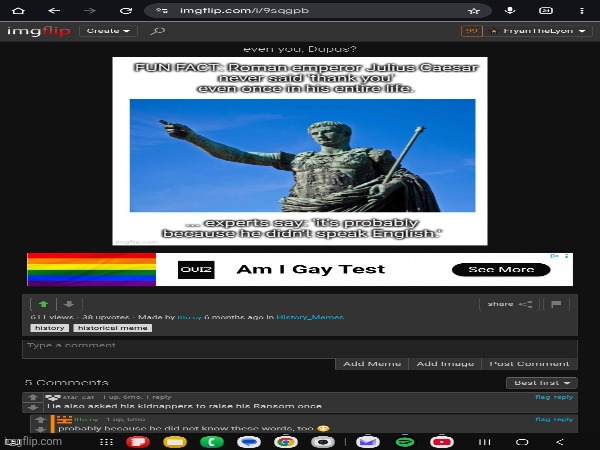Go back with the browser back arrow
Image resolution: width=600 pixels, height=450 pixels.
[54, 11]
